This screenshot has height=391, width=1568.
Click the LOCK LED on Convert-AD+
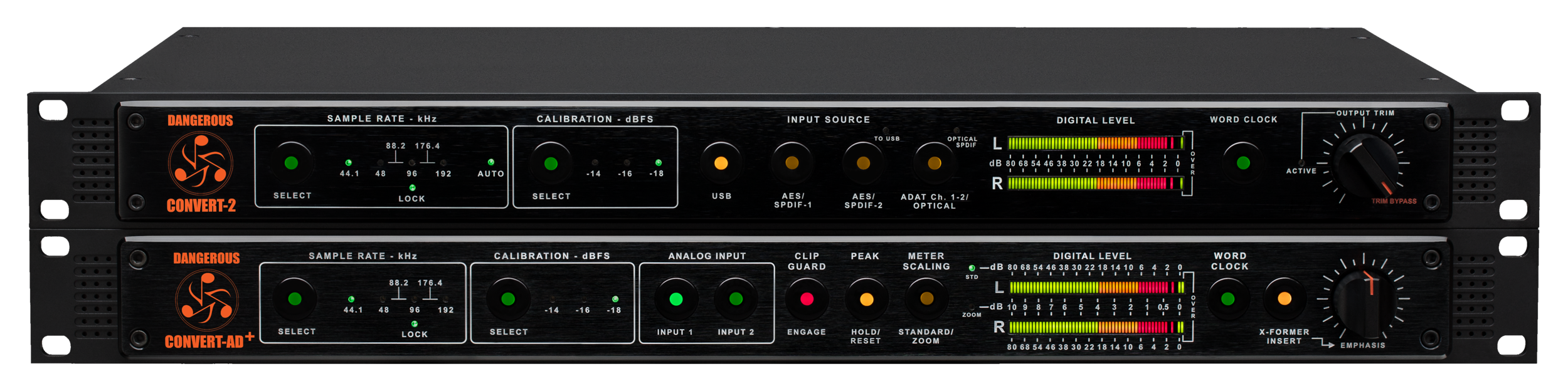[415, 324]
